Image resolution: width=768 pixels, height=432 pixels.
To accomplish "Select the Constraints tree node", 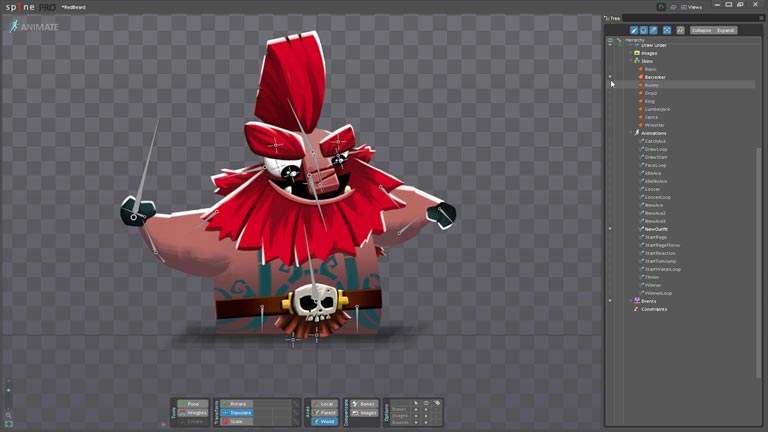I will pos(654,309).
